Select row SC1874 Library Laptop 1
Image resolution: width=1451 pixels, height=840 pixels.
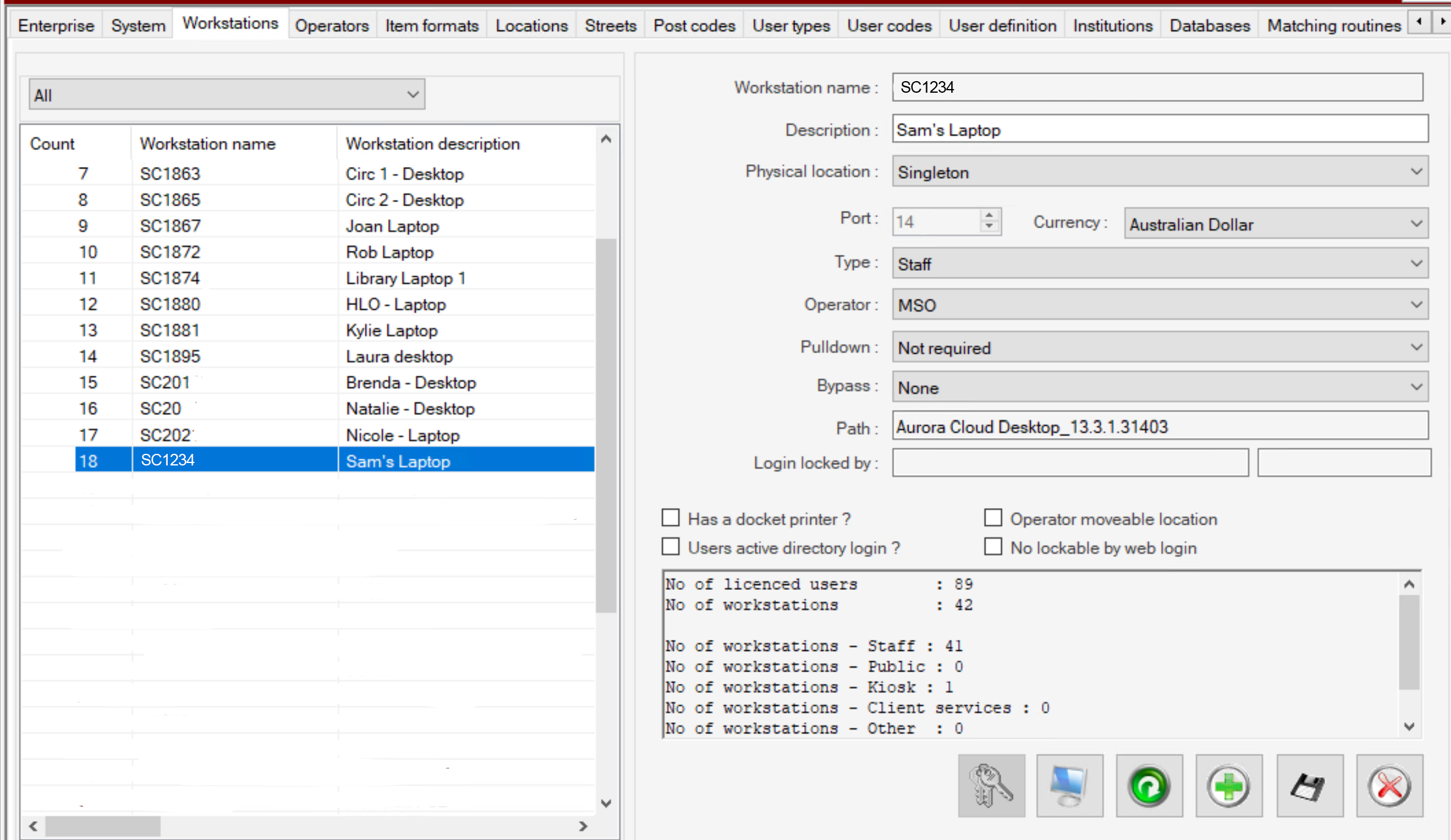point(308,278)
